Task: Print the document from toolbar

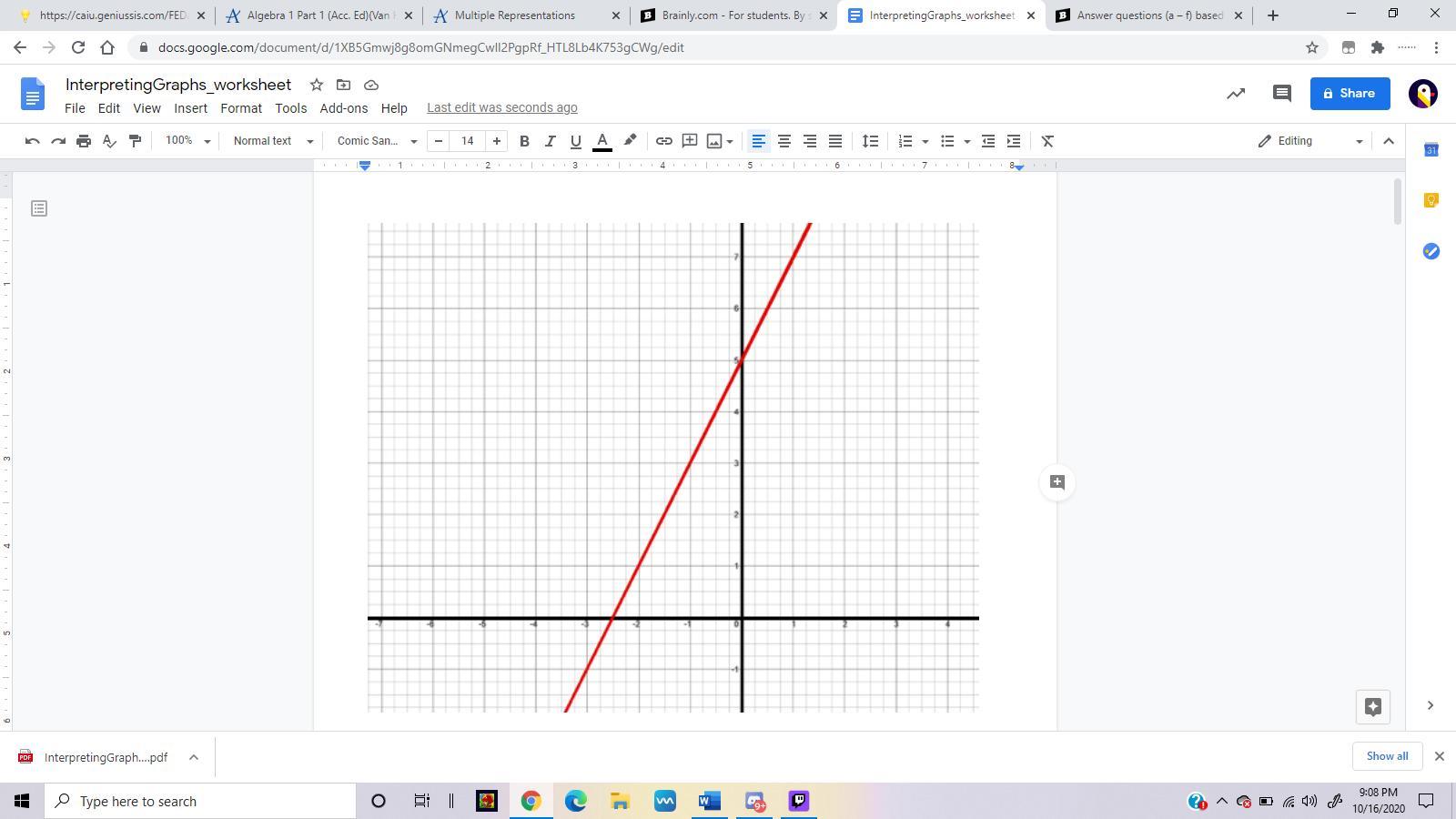Action: point(84,141)
